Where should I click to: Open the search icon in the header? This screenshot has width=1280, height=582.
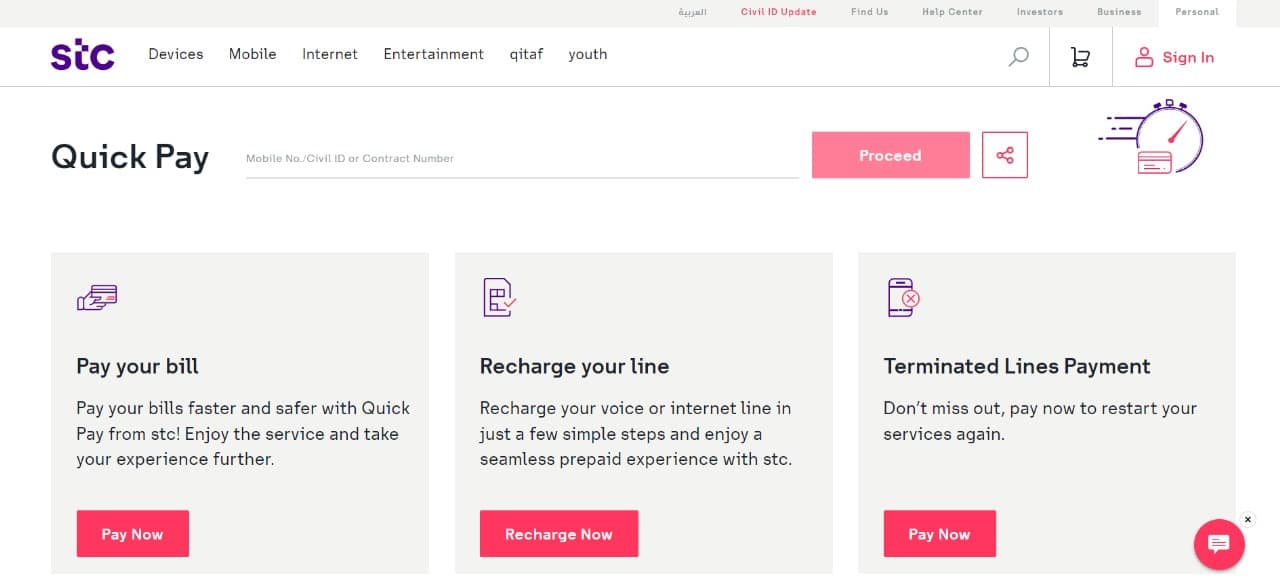[x=1018, y=57]
